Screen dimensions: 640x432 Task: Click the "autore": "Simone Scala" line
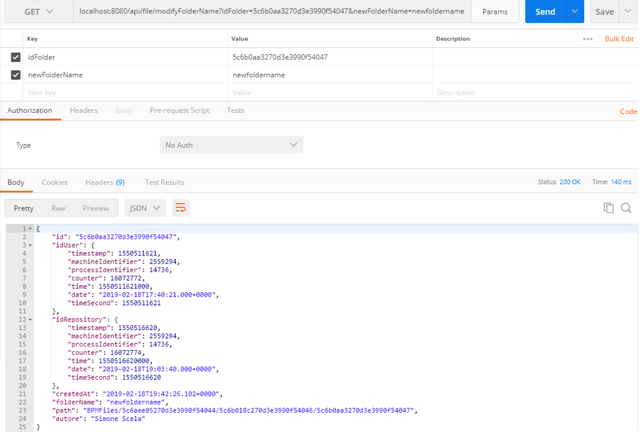(98, 419)
